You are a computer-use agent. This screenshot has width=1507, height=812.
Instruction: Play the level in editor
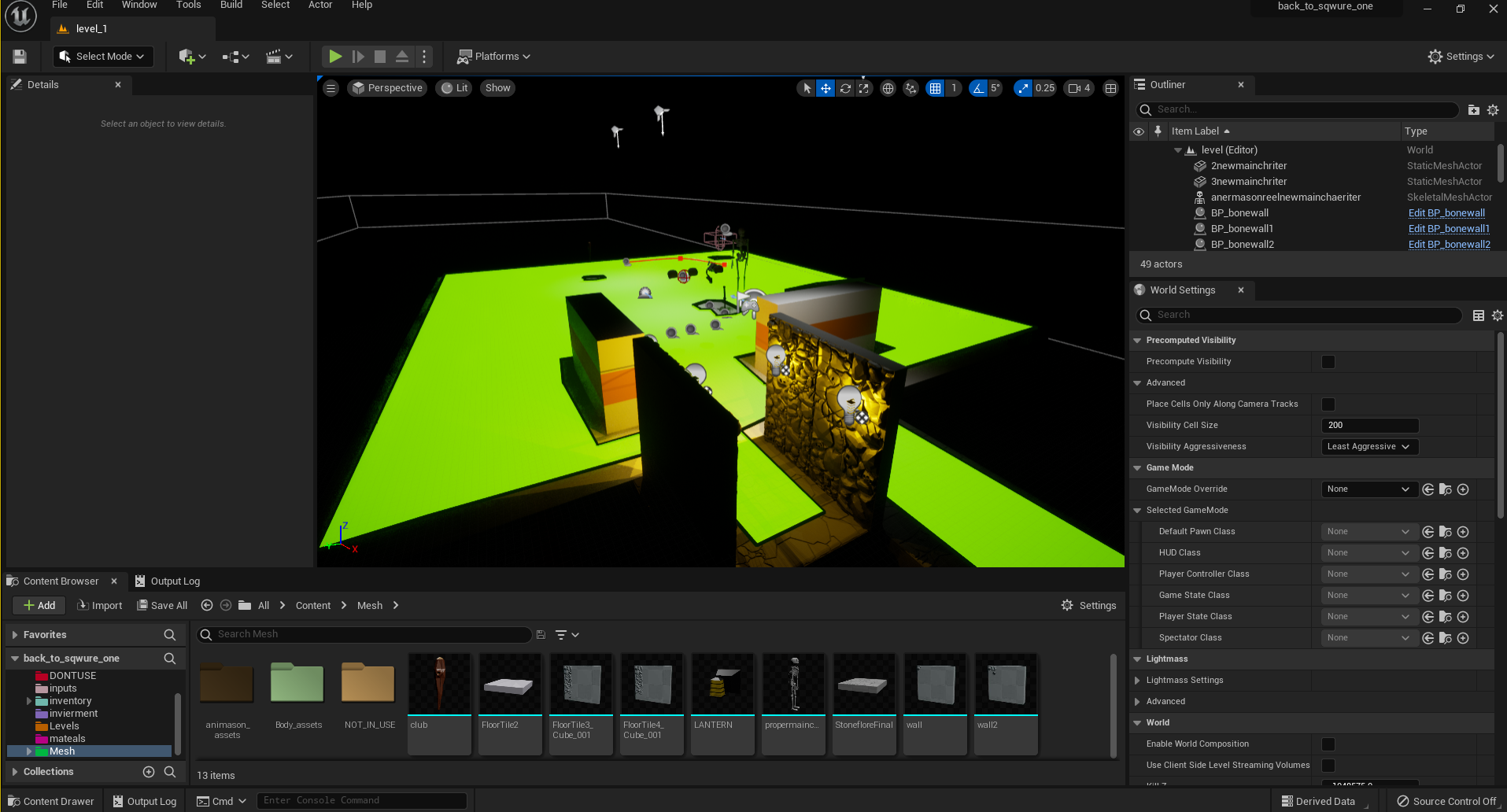[x=335, y=57]
